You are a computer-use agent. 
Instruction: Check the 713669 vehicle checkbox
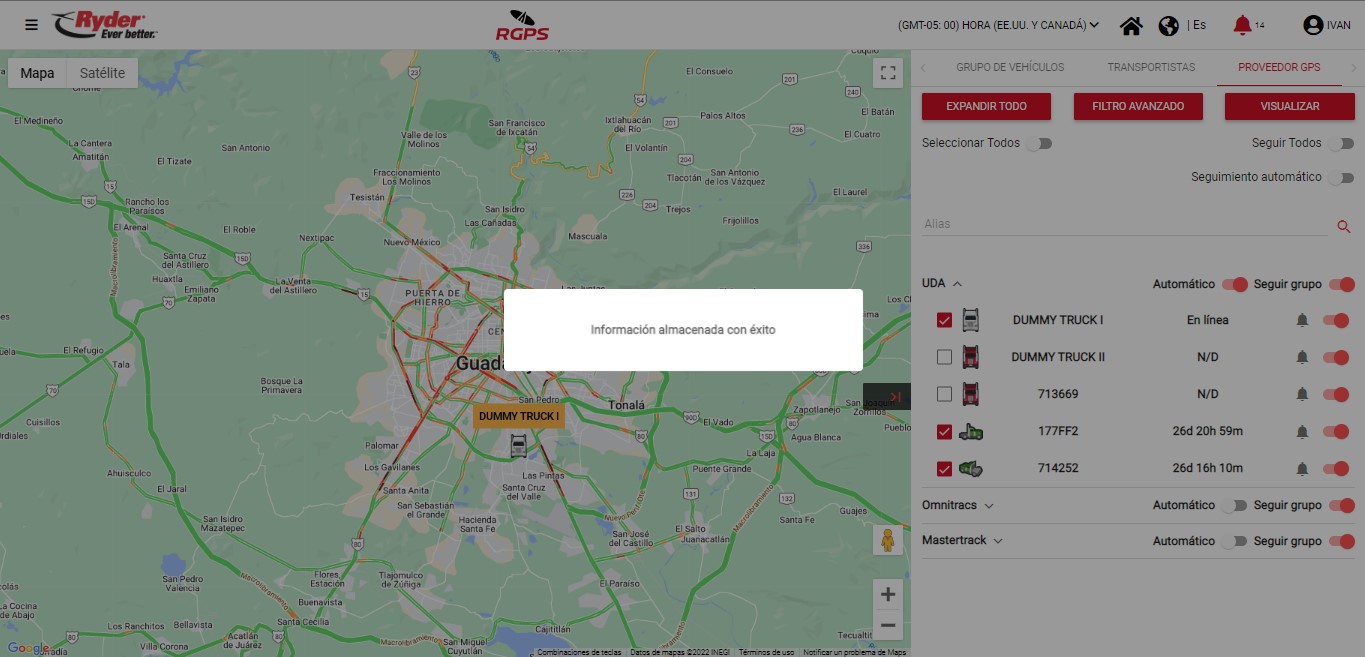click(944, 394)
